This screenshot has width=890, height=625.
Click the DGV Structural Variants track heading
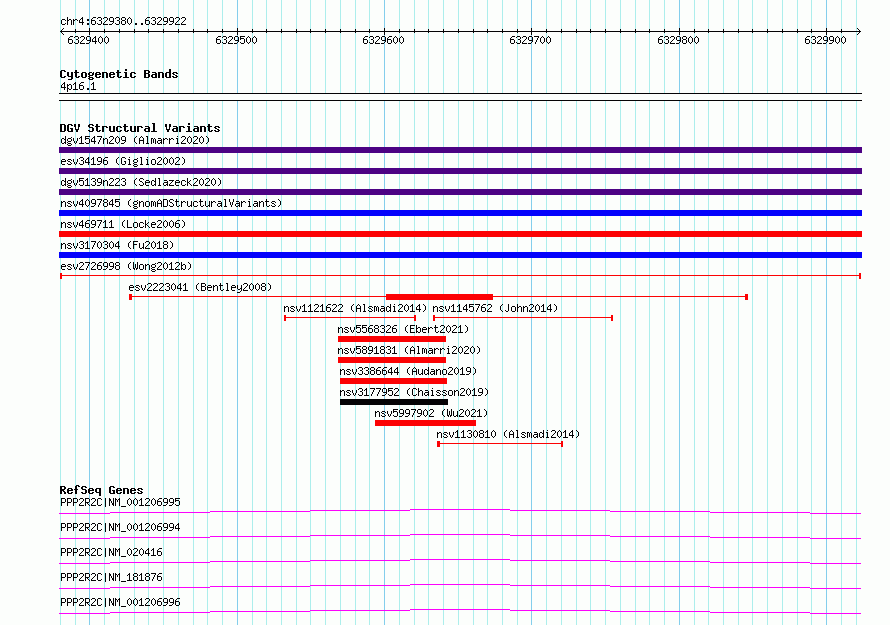click(x=139, y=128)
